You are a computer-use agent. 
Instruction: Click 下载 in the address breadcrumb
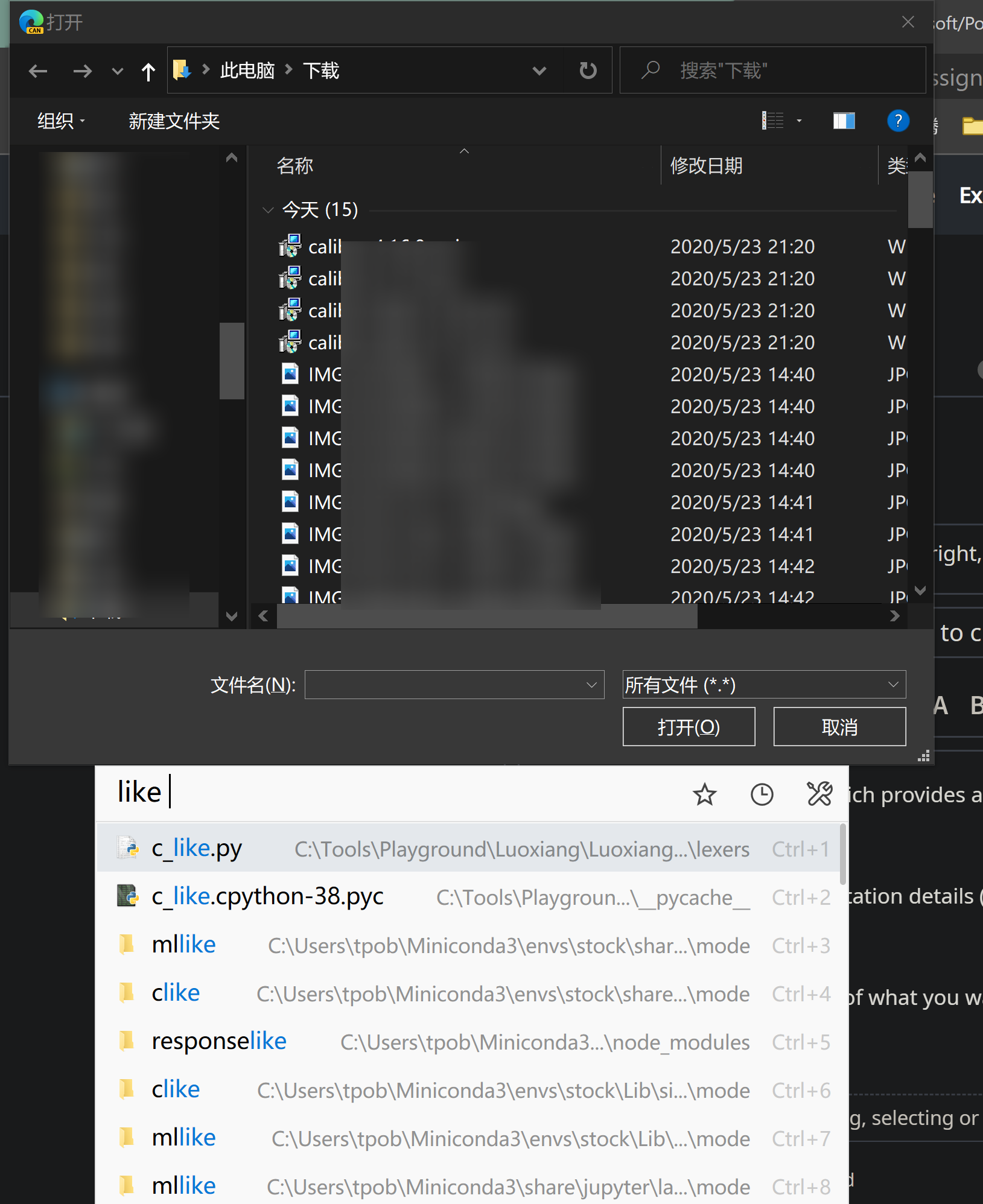click(x=321, y=71)
